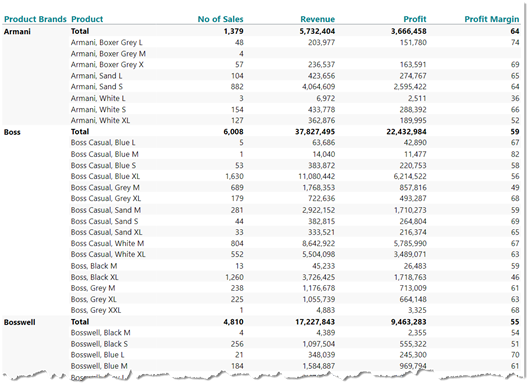
Task: Click the Revenue column header
Action: 317,19
